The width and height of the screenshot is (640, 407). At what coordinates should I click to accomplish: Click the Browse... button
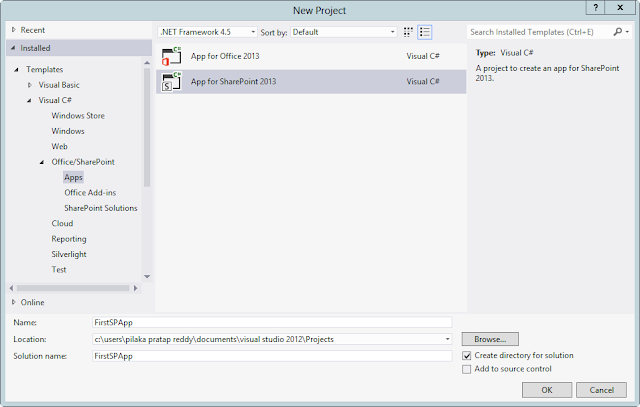tap(490, 339)
